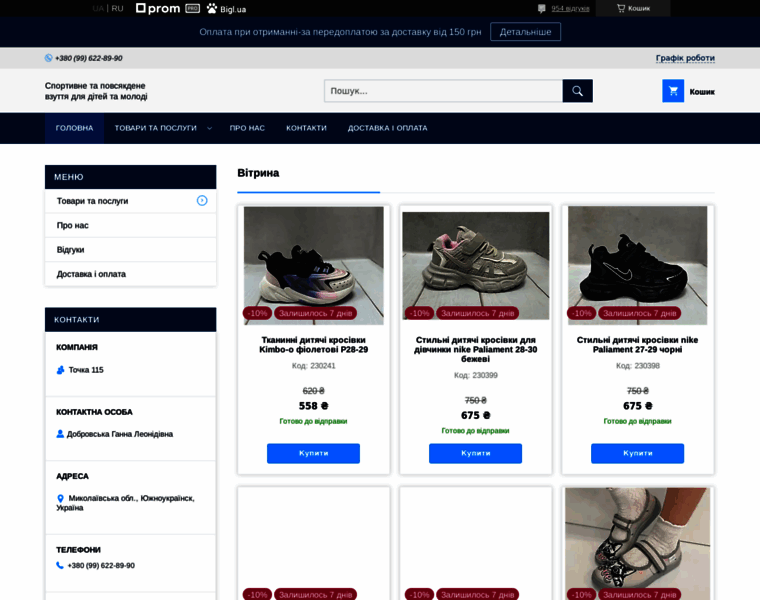Open КОНТАКТИ nav item

coord(306,128)
